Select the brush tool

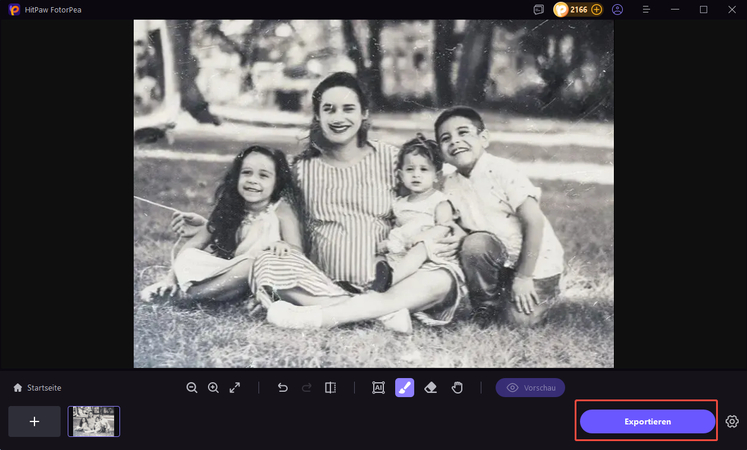click(x=404, y=388)
